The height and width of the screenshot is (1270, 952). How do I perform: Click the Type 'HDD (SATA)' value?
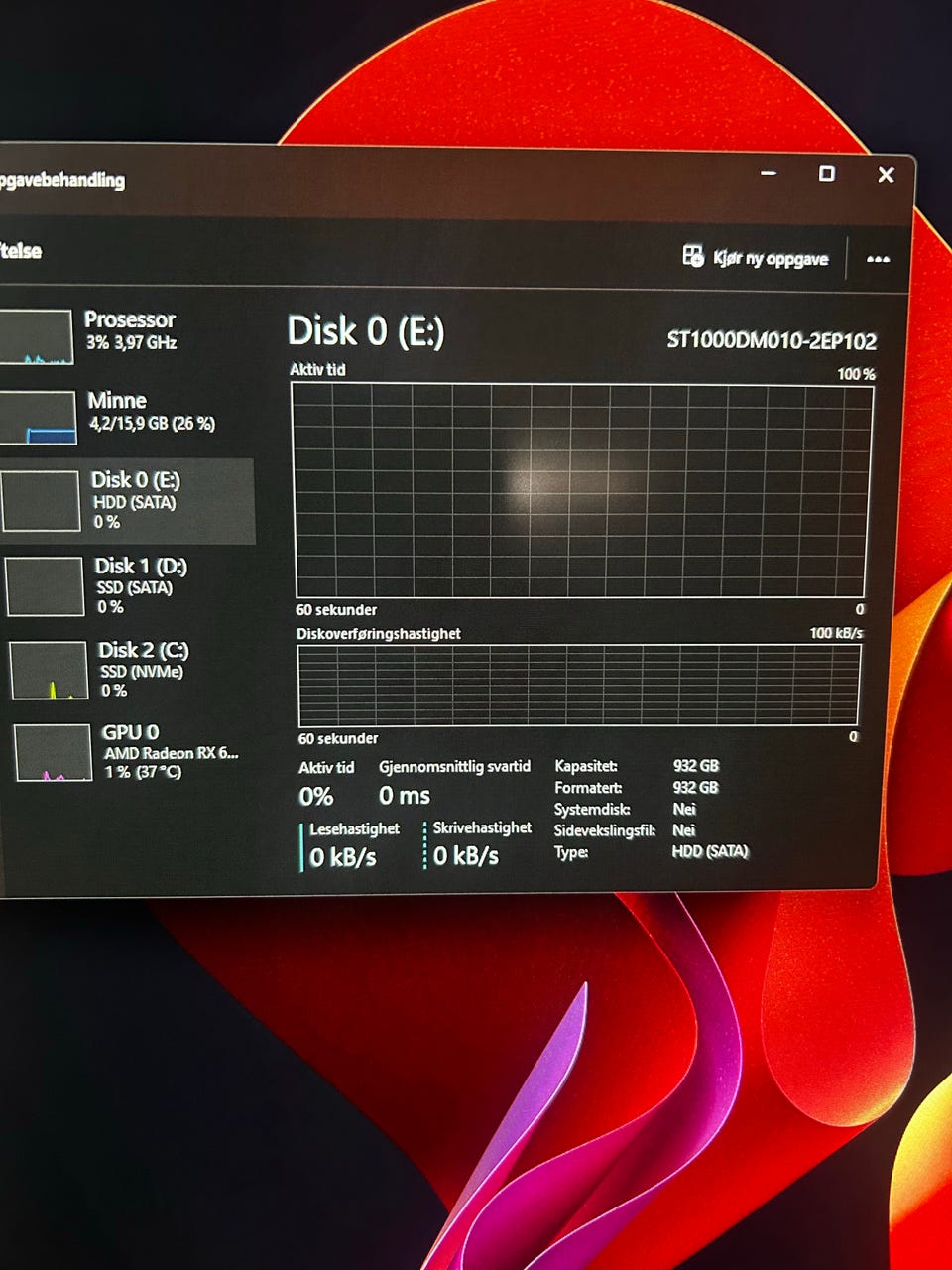click(711, 851)
